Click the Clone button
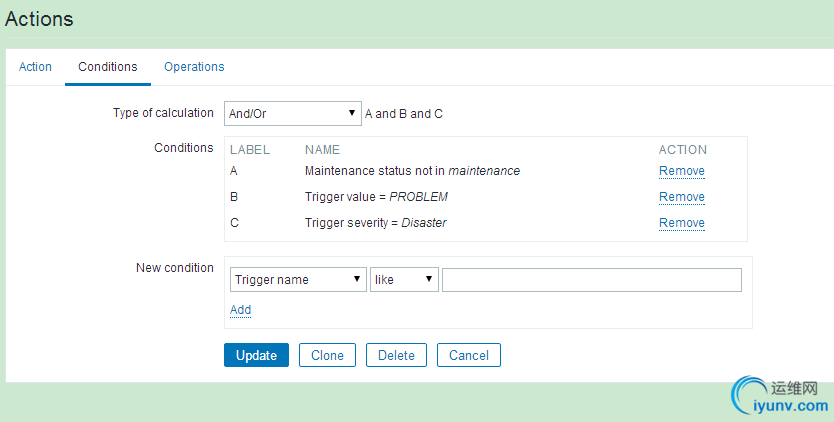 tap(327, 355)
